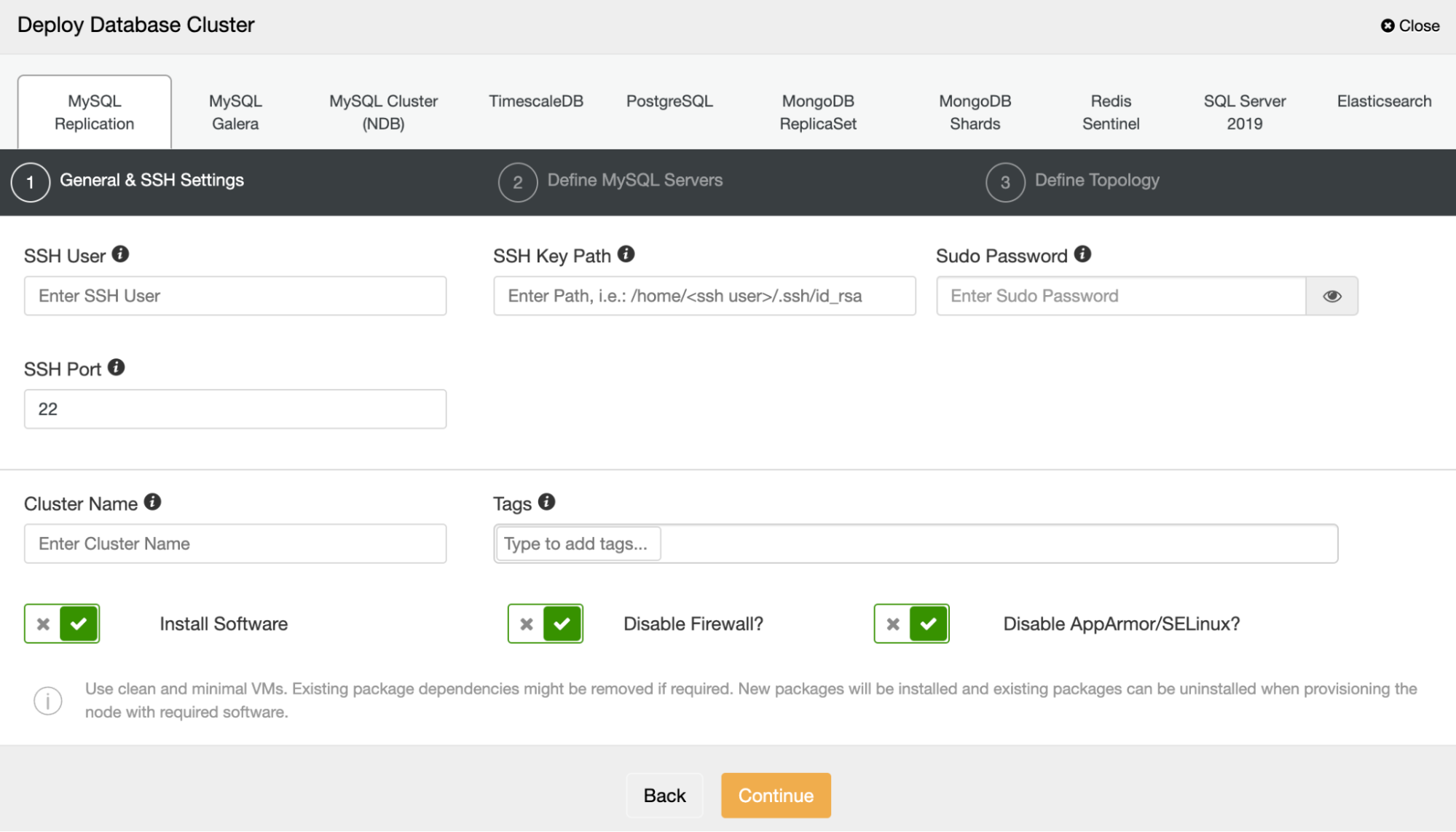The width and height of the screenshot is (1456, 832).
Task: Click the circled step 3 number
Action: tap(1005, 182)
